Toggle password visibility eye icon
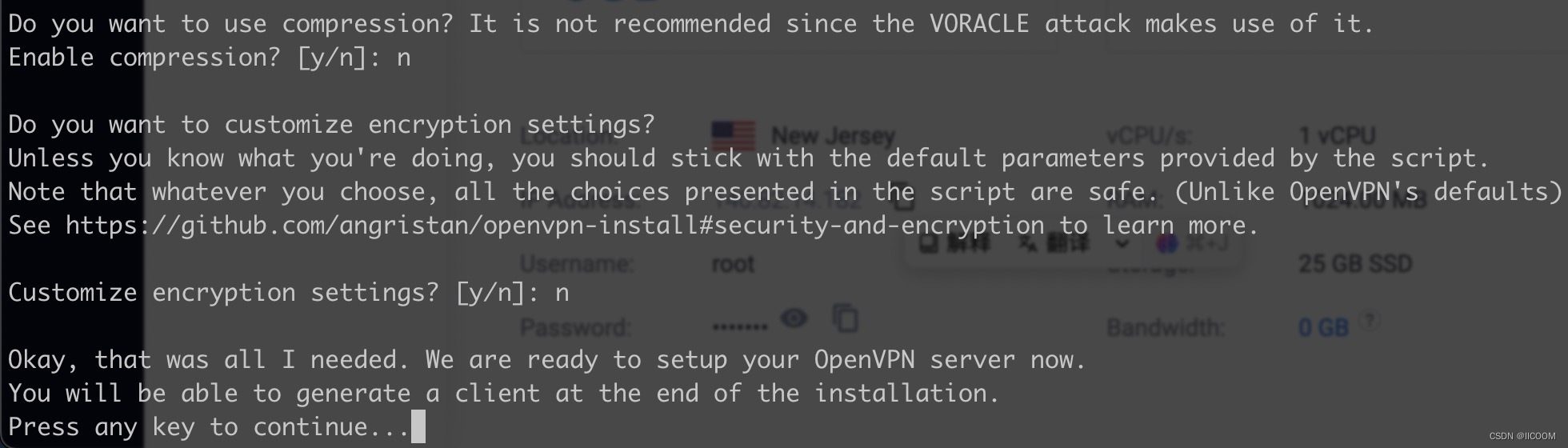Image resolution: width=1568 pixels, height=448 pixels. pyautogui.click(x=794, y=319)
